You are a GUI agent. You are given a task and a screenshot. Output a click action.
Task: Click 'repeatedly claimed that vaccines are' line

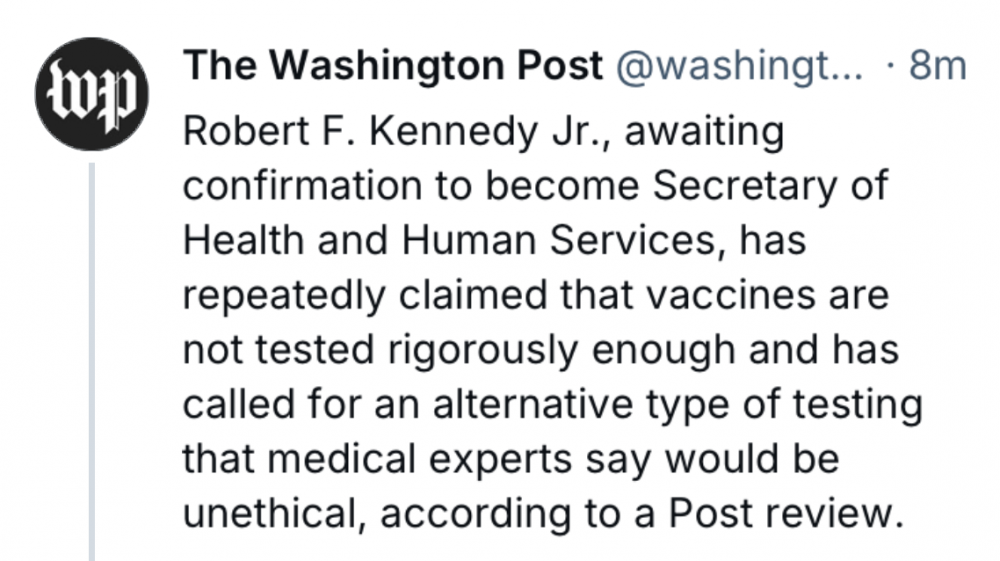point(536,297)
